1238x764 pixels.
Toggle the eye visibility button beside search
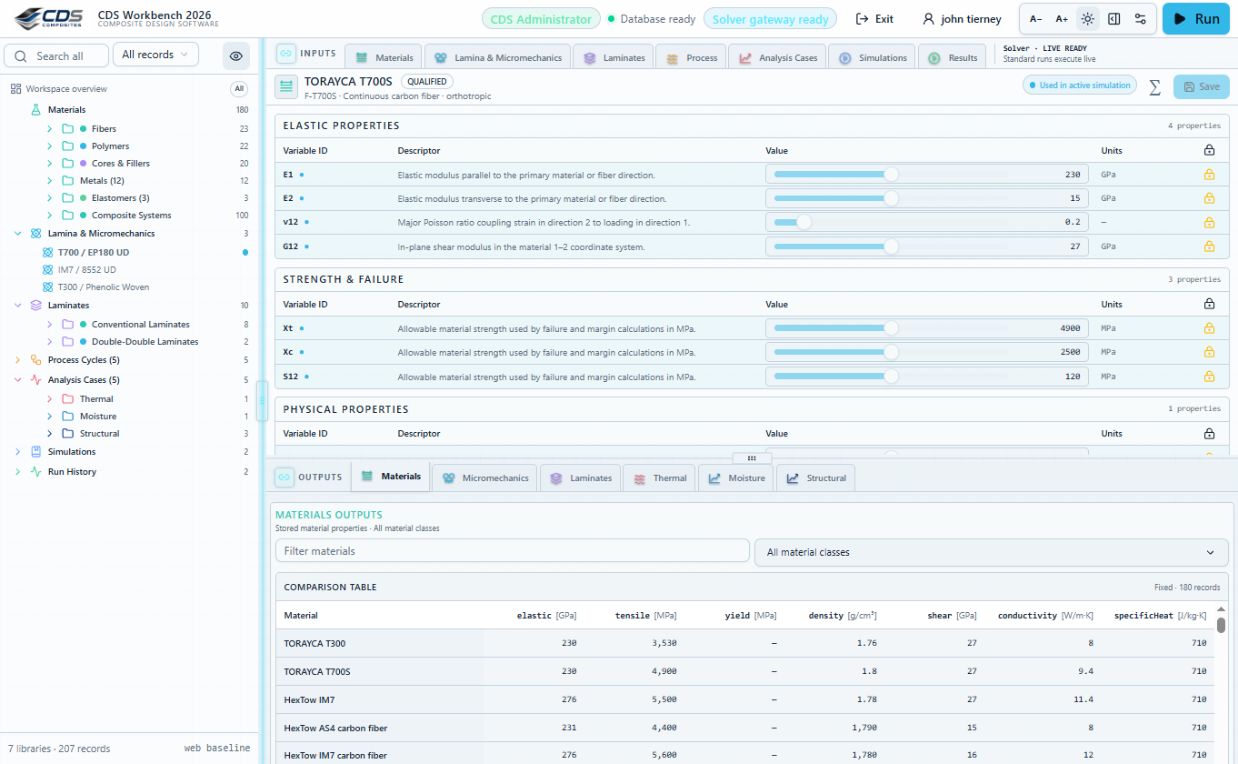(236, 56)
